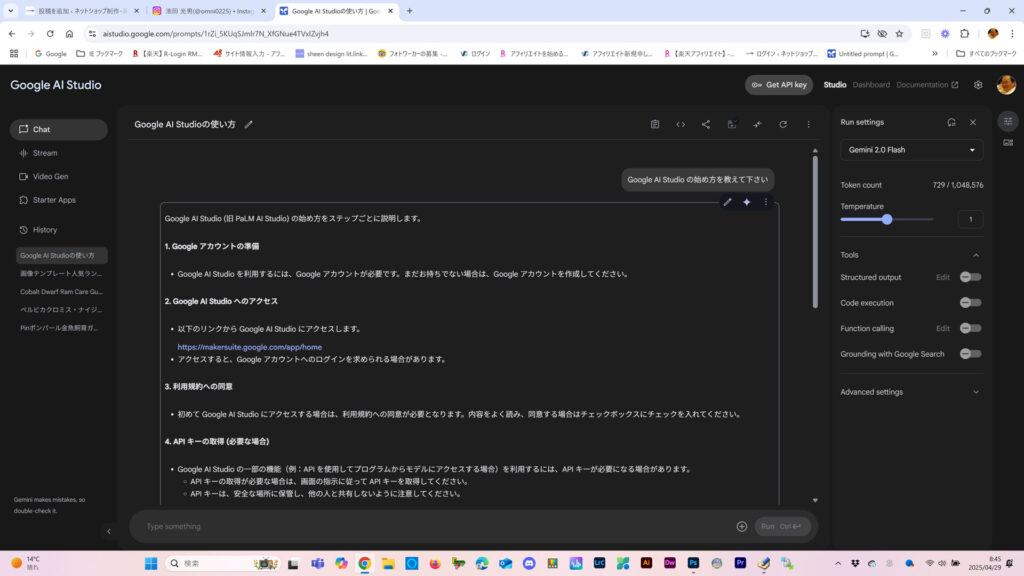Open Video Gen in the sidebar
1024x576 pixels.
click(59, 176)
